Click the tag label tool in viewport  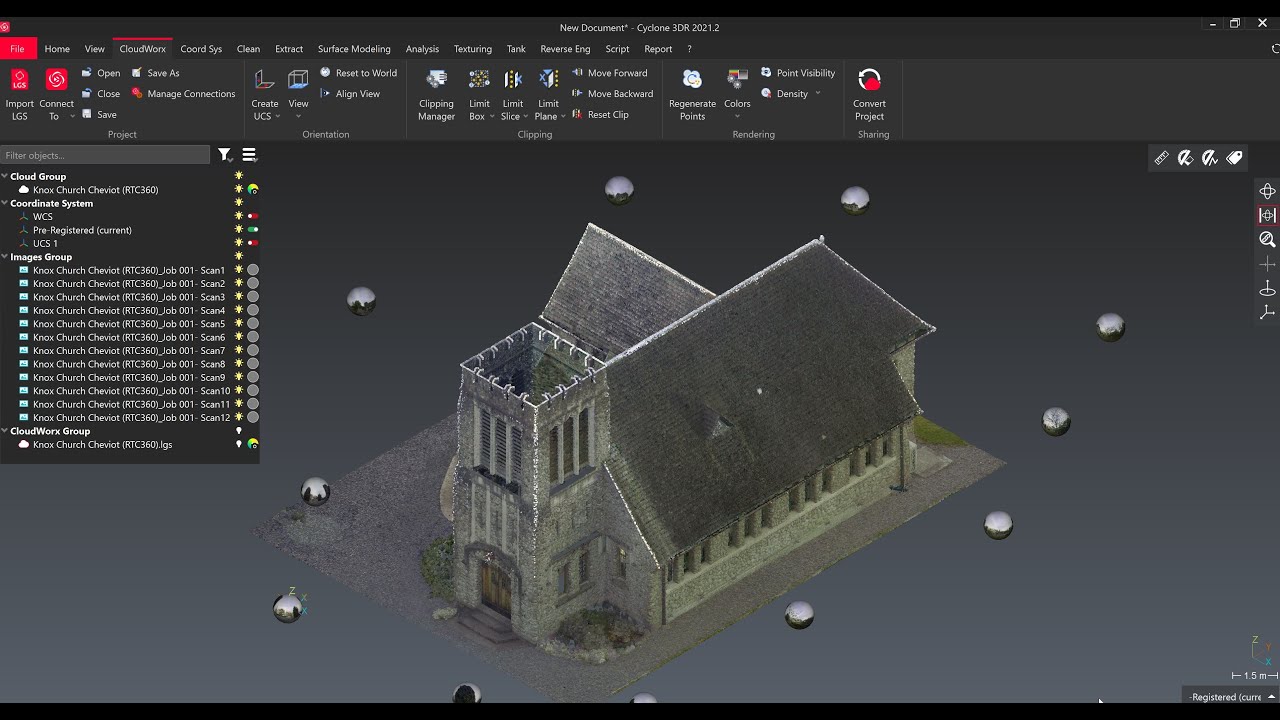[1234, 158]
